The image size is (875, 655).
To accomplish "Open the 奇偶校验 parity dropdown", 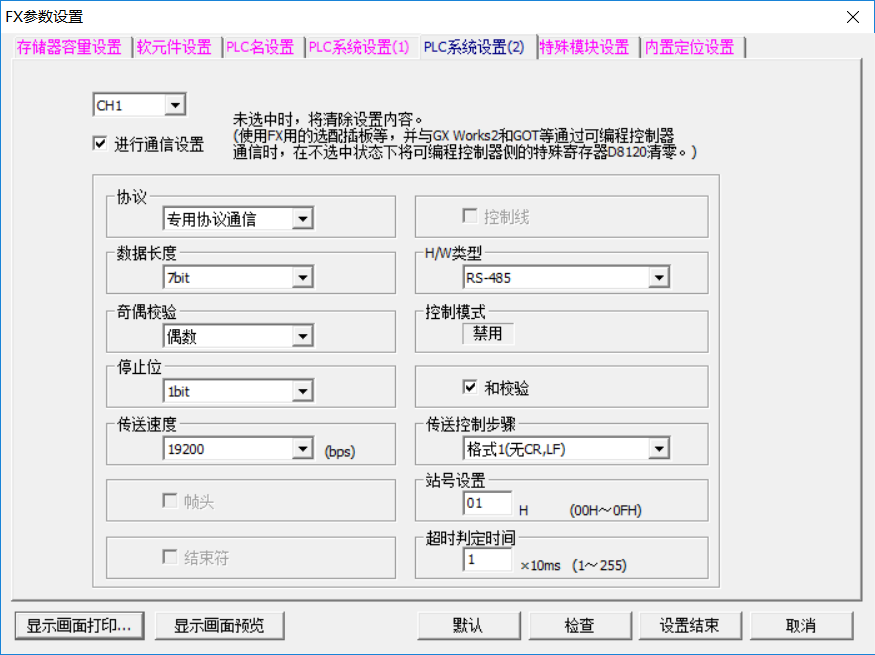I will (x=302, y=337).
